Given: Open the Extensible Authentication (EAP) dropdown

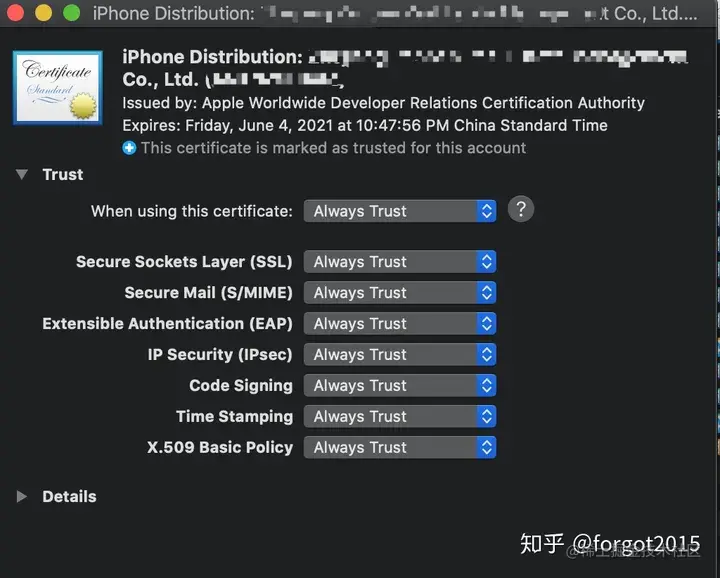Looking at the screenshot, I should [400, 324].
